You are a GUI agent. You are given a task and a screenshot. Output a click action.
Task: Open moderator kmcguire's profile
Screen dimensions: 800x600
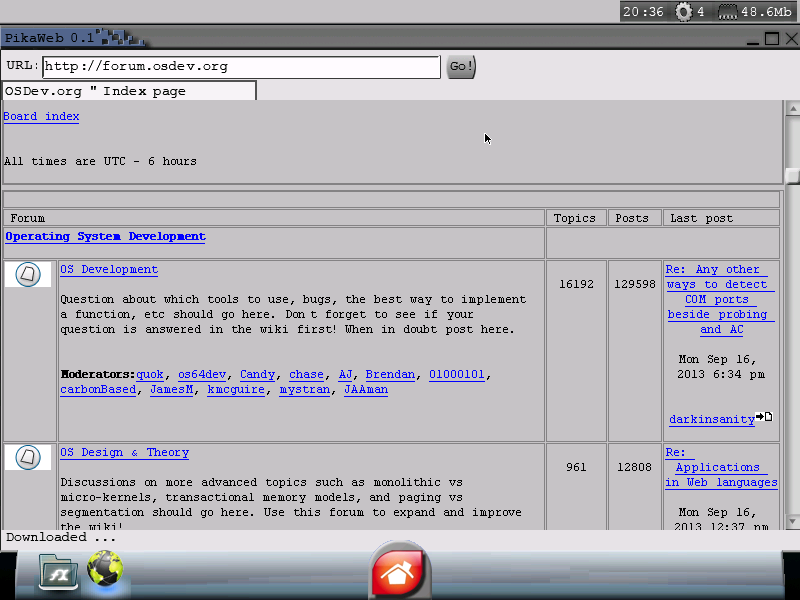236,390
